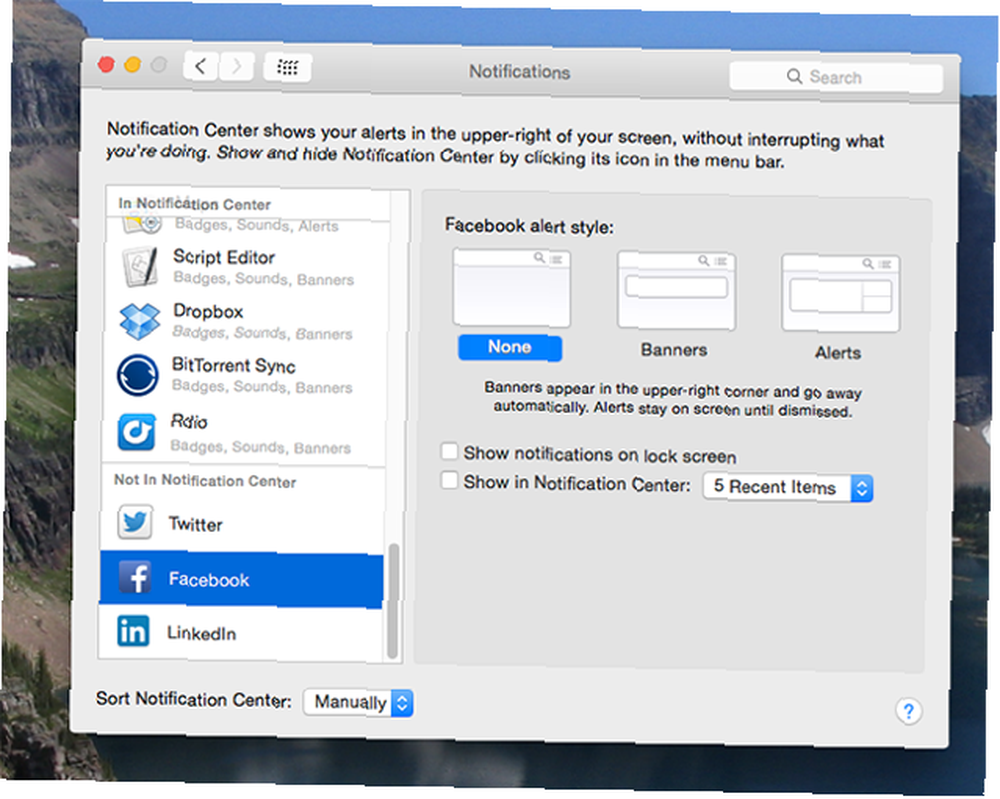Select Dropbox in the app list
The image size is (1000, 799).
(x=244, y=322)
